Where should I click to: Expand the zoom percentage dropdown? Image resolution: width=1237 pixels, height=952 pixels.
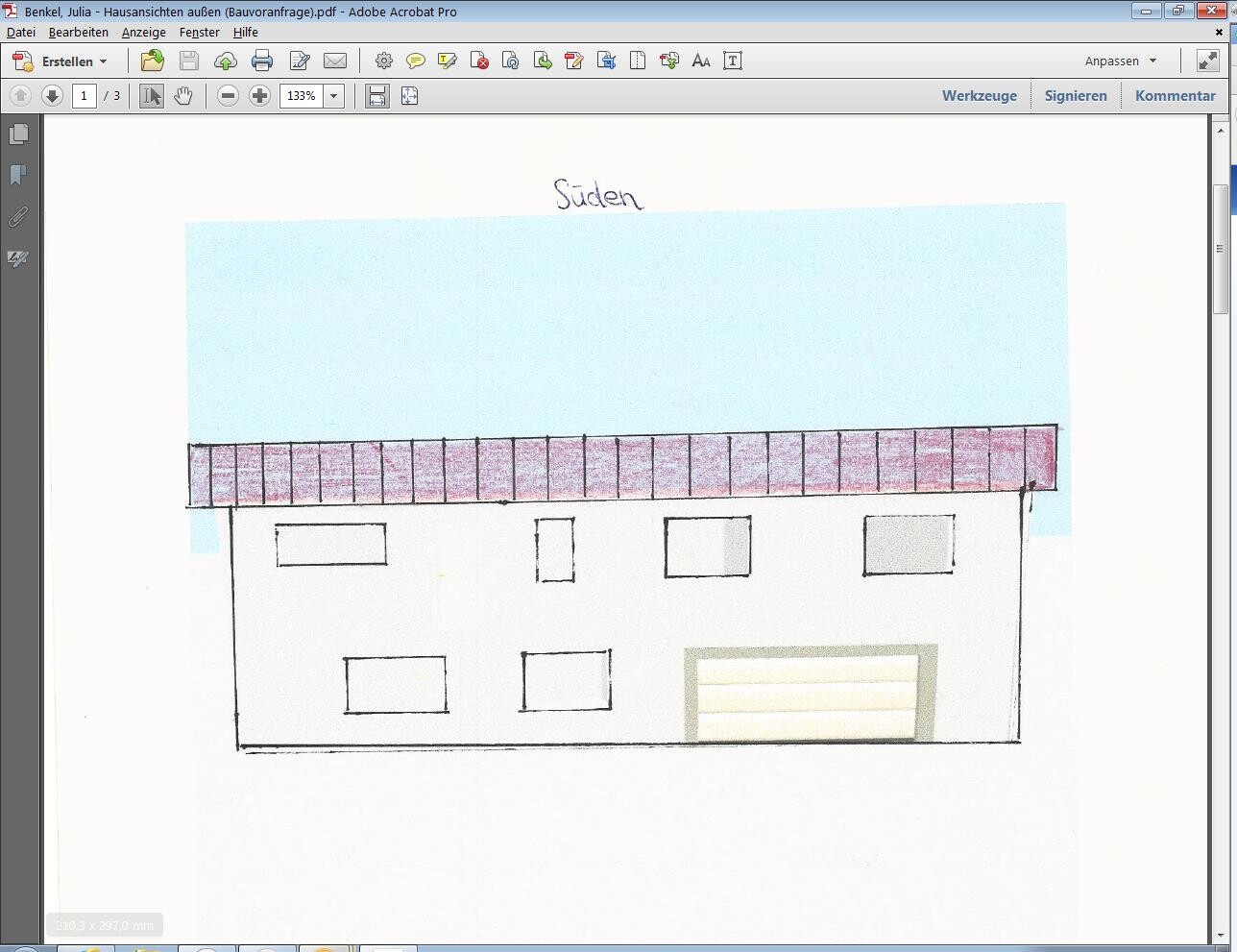(x=334, y=96)
